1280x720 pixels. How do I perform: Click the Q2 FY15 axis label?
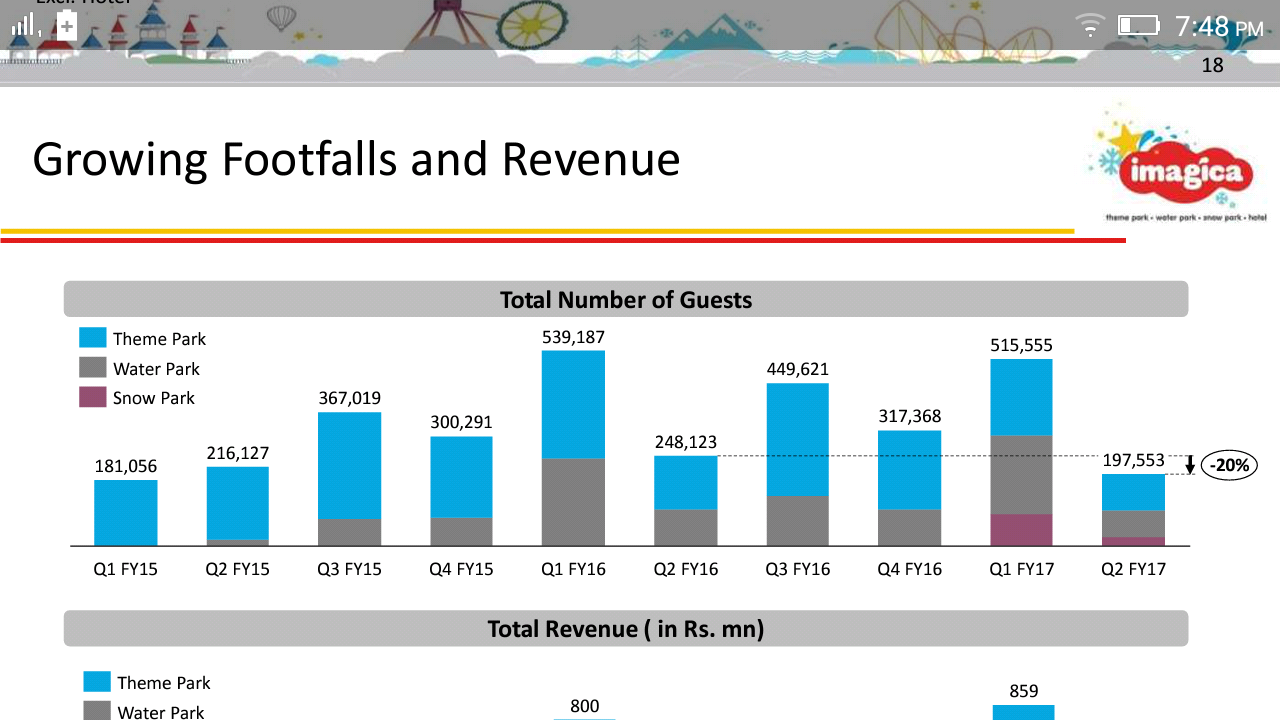pyautogui.click(x=238, y=569)
